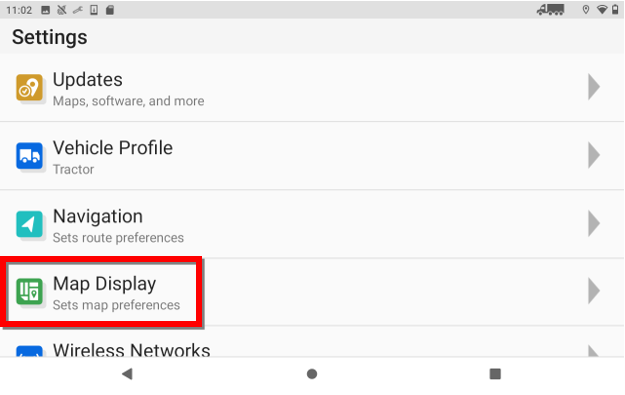Tap the Wi-Fi status bar icon

click(x=602, y=10)
